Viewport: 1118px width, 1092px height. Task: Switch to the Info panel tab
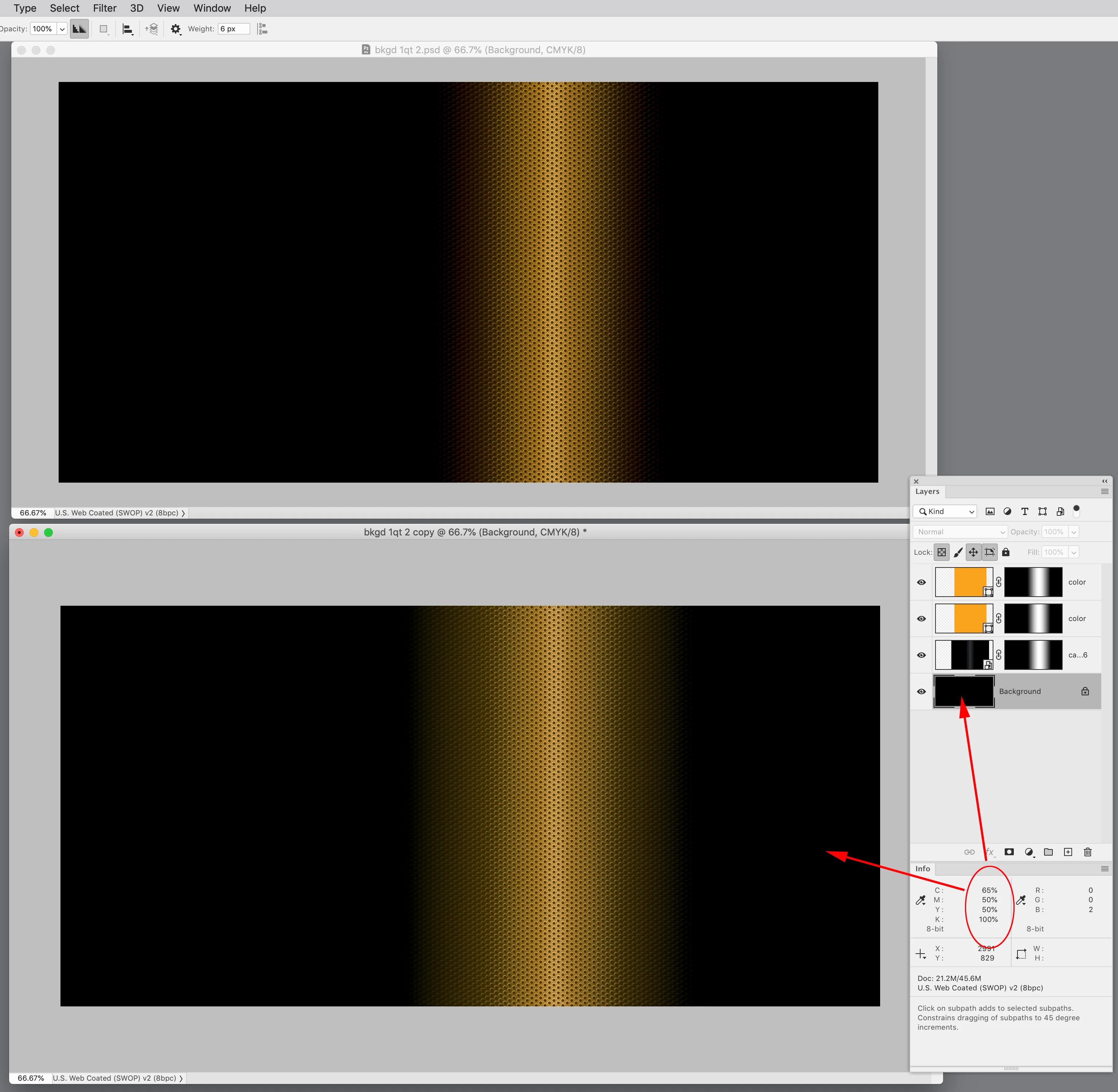click(922, 868)
